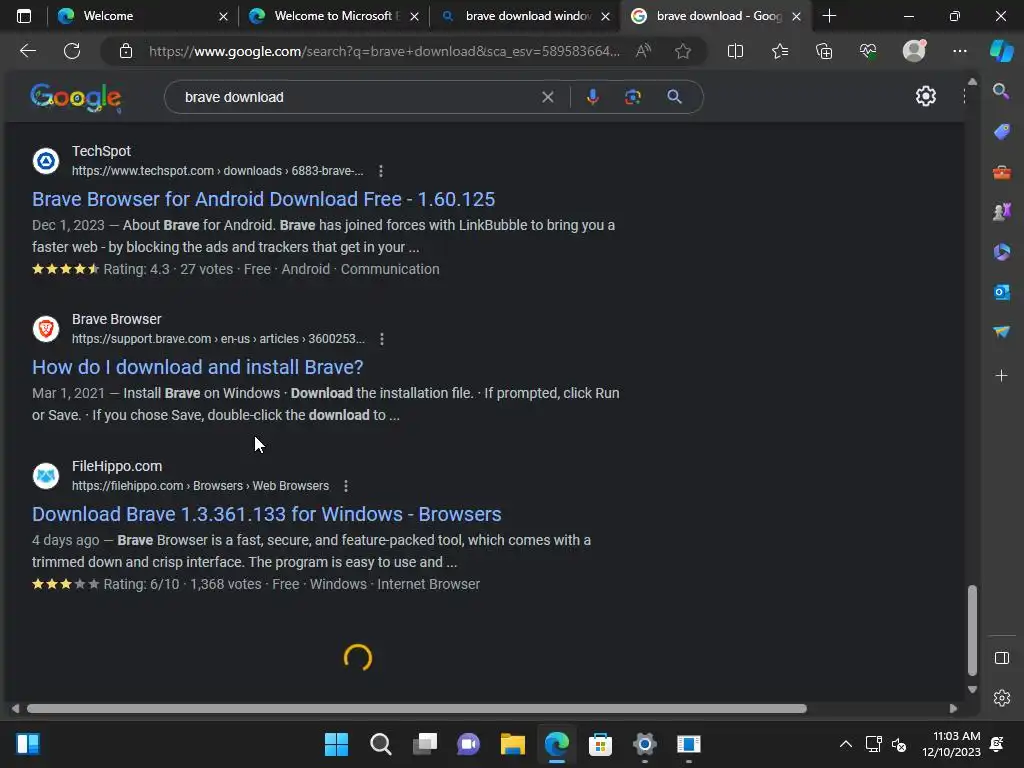View site information lock icon
This screenshot has height=768, width=1024.
point(126,51)
